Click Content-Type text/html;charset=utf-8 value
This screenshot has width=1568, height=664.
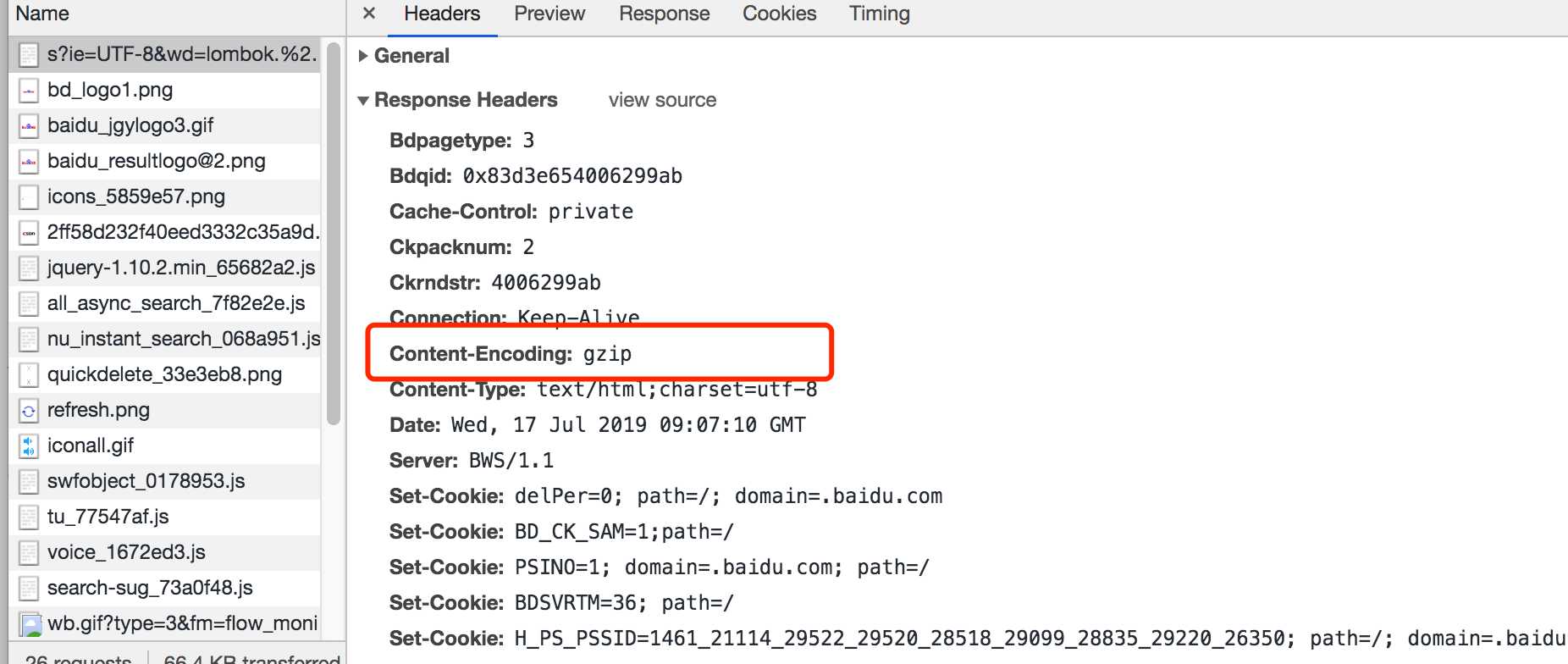pyautogui.click(x=677, y=390)
